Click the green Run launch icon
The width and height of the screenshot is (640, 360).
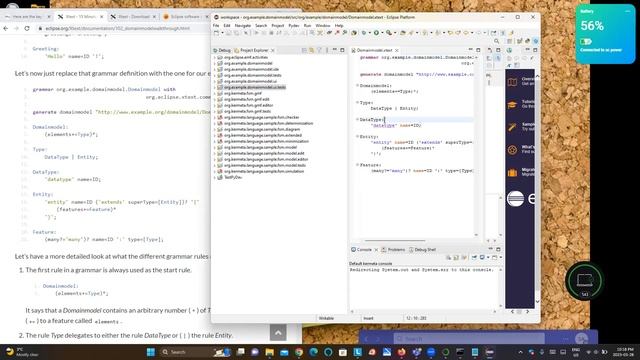pos(376,33)
